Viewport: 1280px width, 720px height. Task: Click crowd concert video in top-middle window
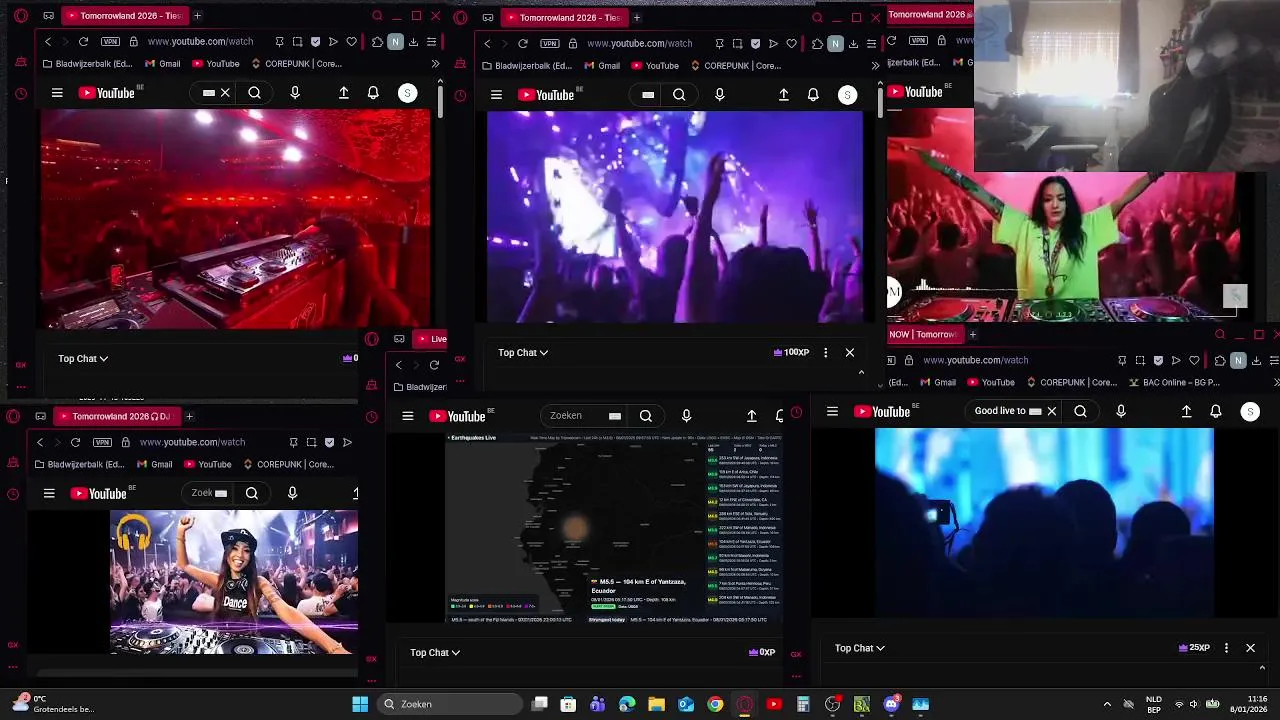[x=675, y=216]
